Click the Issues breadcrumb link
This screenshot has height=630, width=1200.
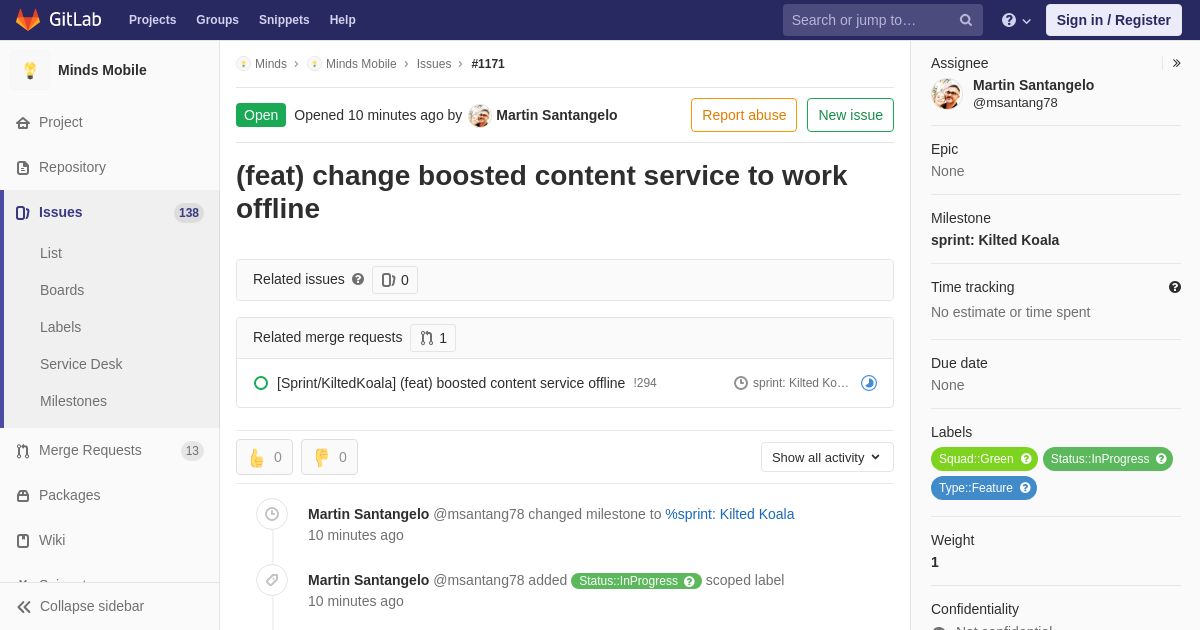[434, 64]
